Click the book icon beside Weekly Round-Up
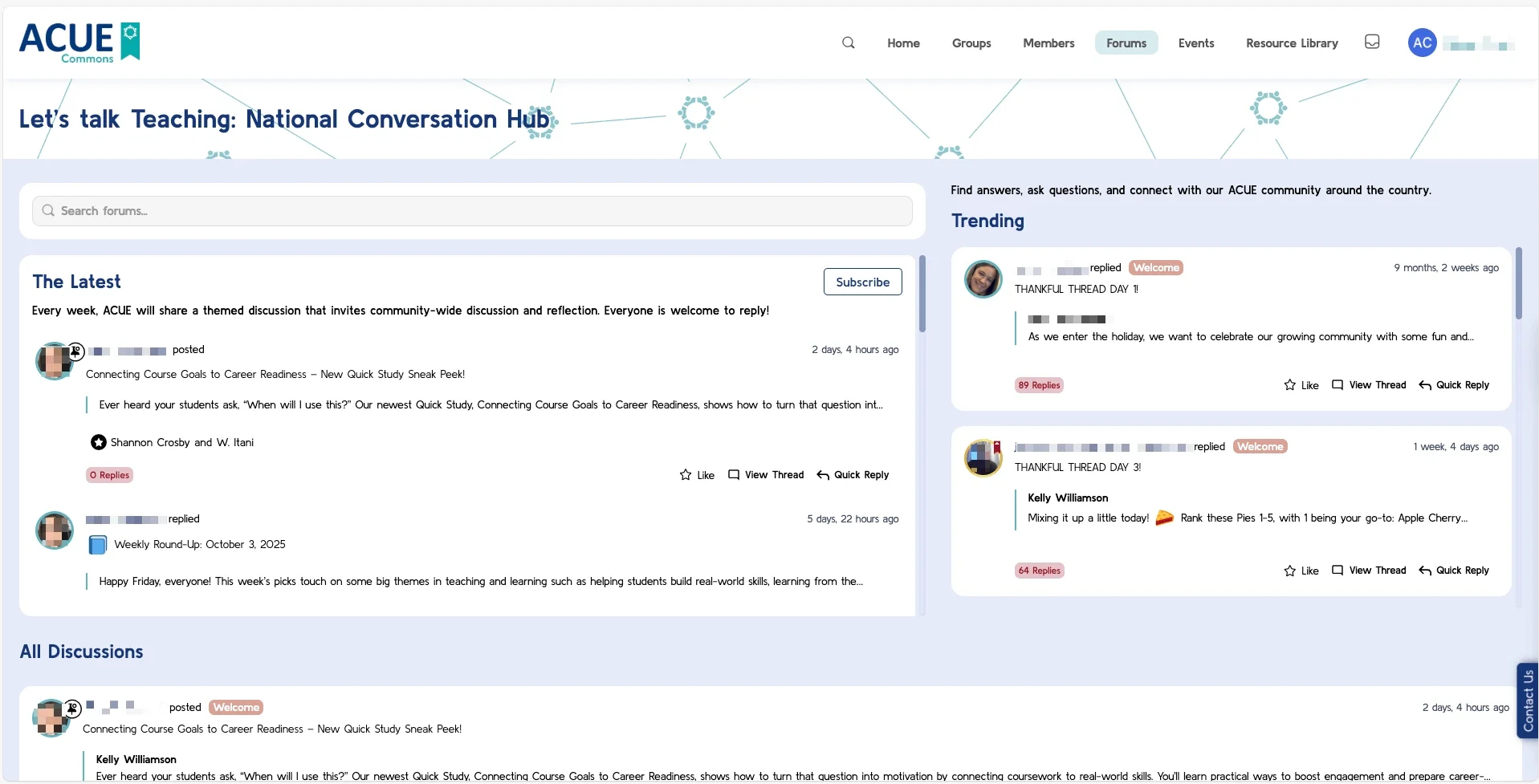The image size is (1539, 784). [97, 545]
